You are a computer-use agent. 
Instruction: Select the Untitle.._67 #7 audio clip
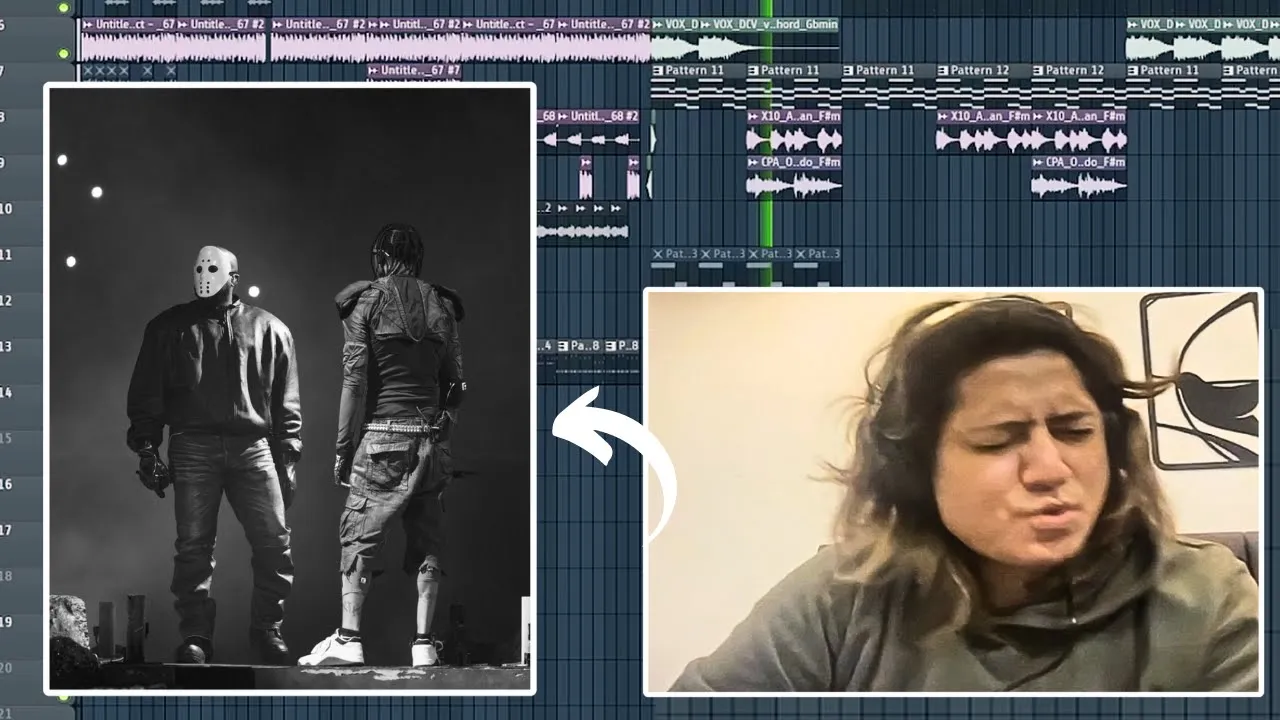click(x=415, y=71)
